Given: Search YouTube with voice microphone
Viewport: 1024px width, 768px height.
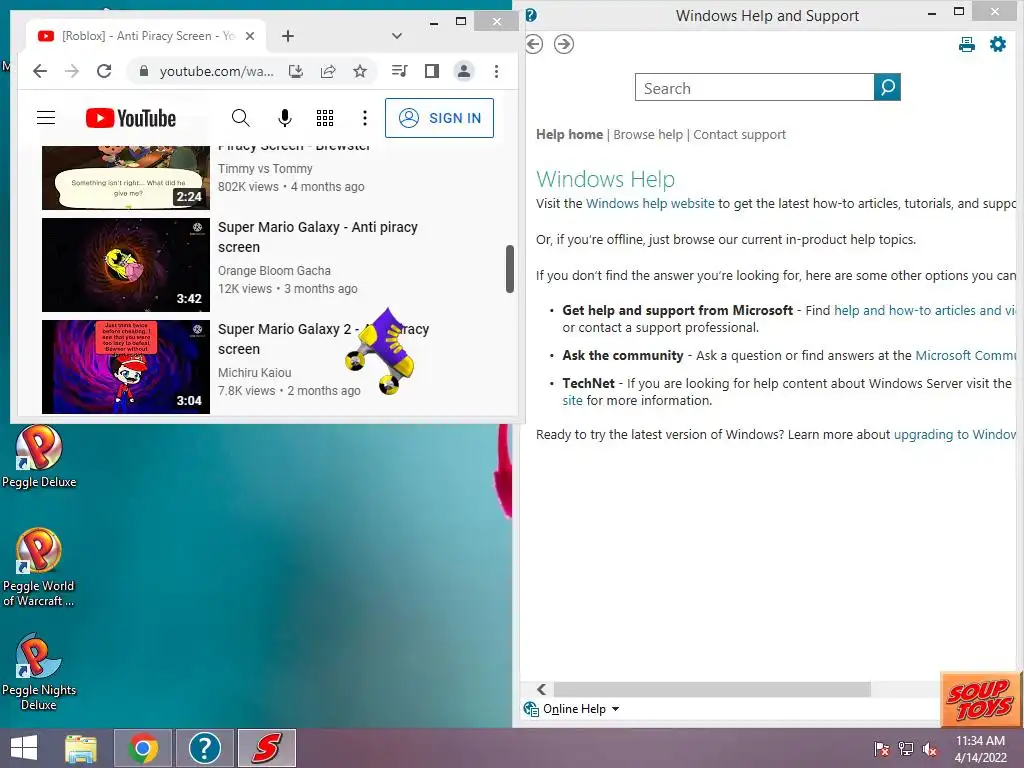Looking at the screenshot, I should tap(285, 118).
